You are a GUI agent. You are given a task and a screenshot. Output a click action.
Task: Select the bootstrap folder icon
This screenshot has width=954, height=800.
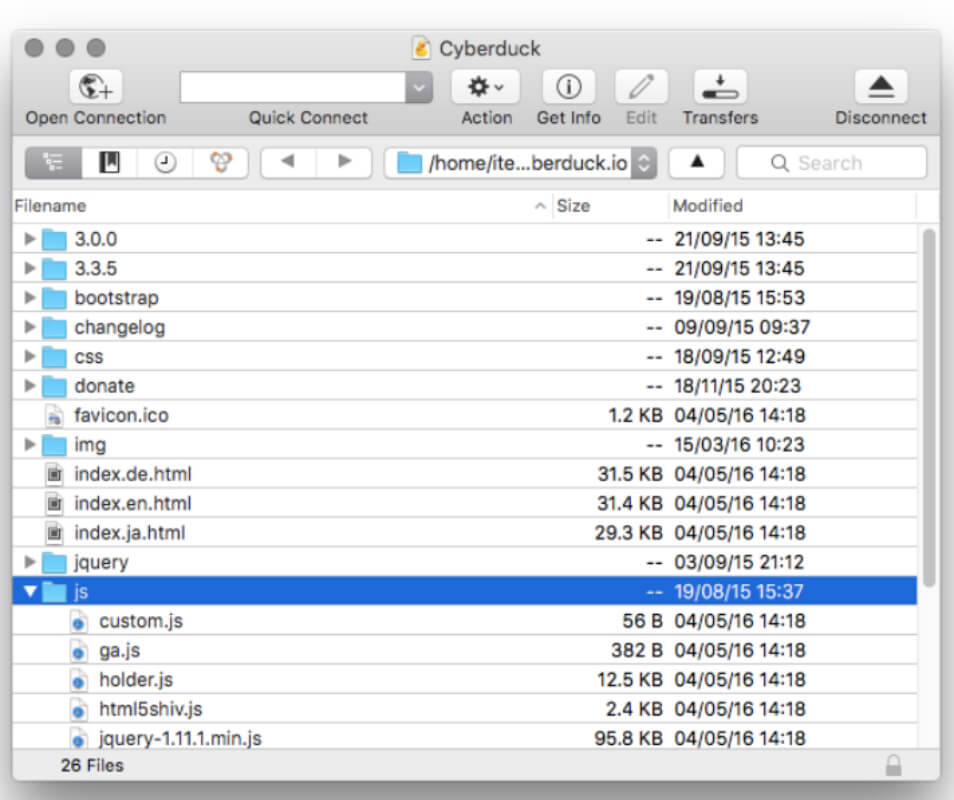click(54, 298)
